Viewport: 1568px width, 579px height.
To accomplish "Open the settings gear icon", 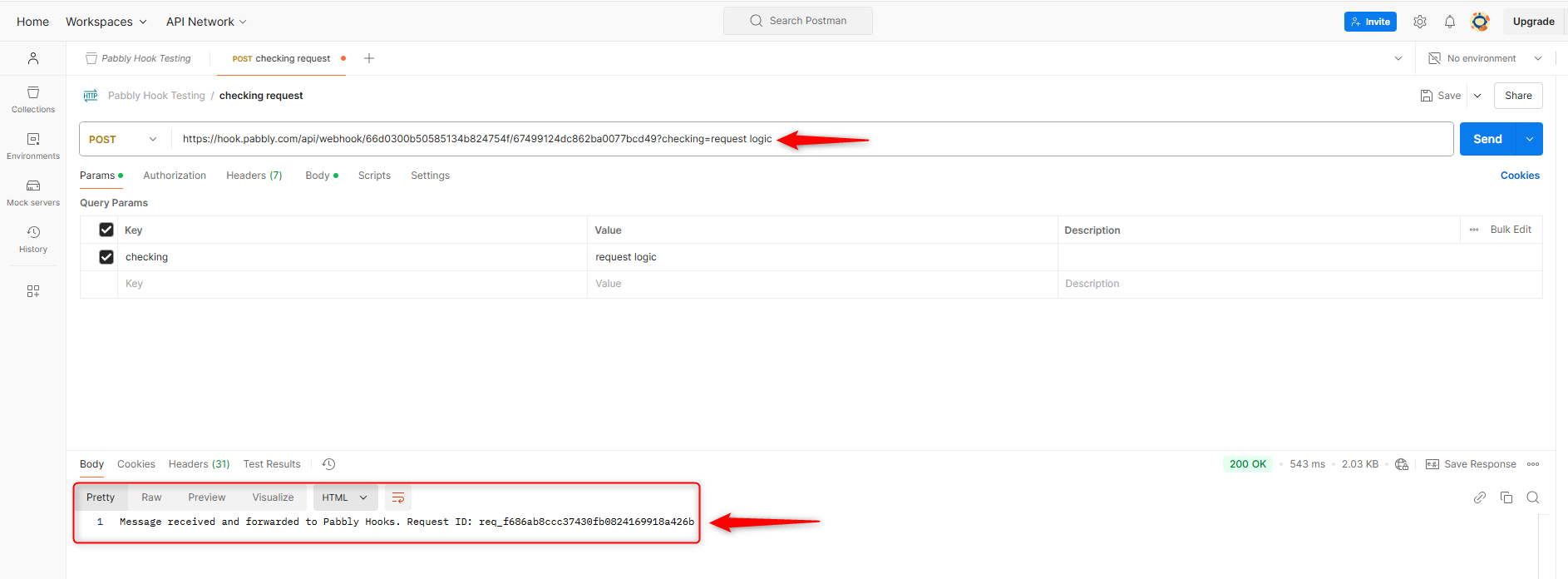I will (1420, 22).
